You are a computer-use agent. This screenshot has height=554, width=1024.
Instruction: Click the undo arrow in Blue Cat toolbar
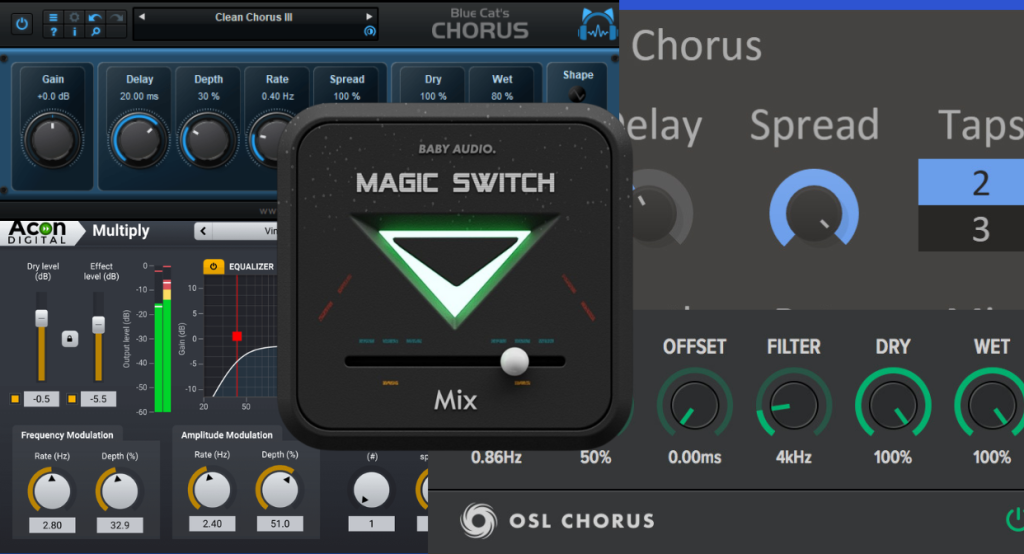[x=95, y=17]
